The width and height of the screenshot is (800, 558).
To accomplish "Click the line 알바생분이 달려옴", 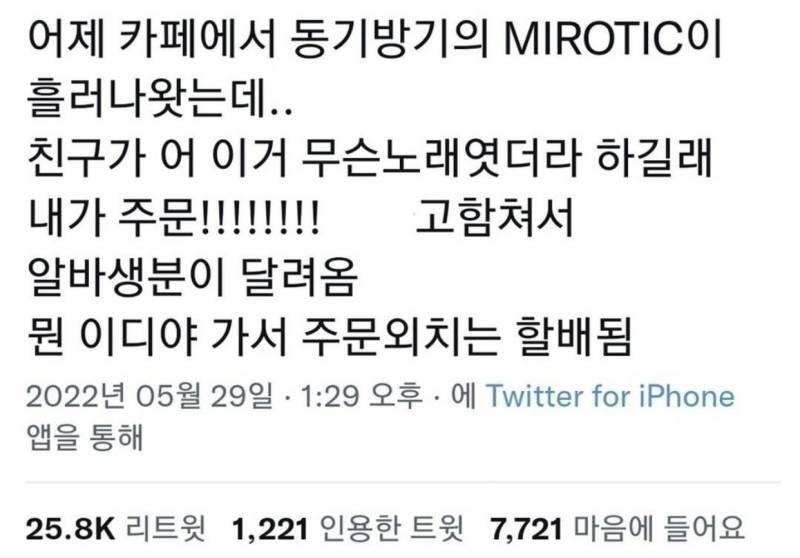I will click(192, 277).
